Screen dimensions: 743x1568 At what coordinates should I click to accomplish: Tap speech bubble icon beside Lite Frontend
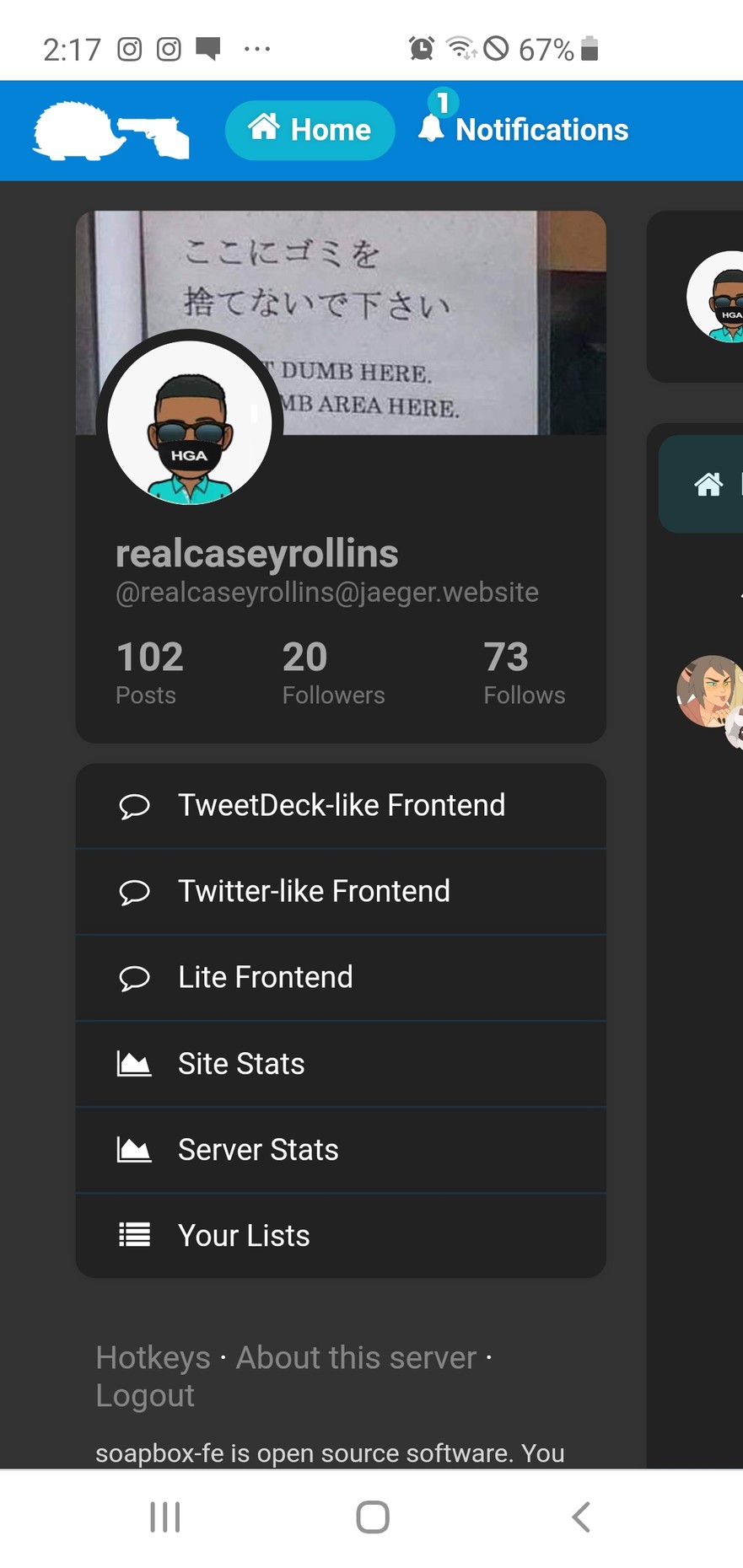[134, 978]
